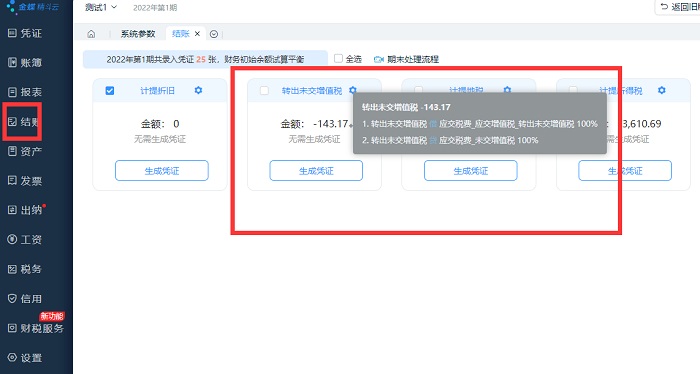Open the 账簿 sidebar module

(25, 62)
